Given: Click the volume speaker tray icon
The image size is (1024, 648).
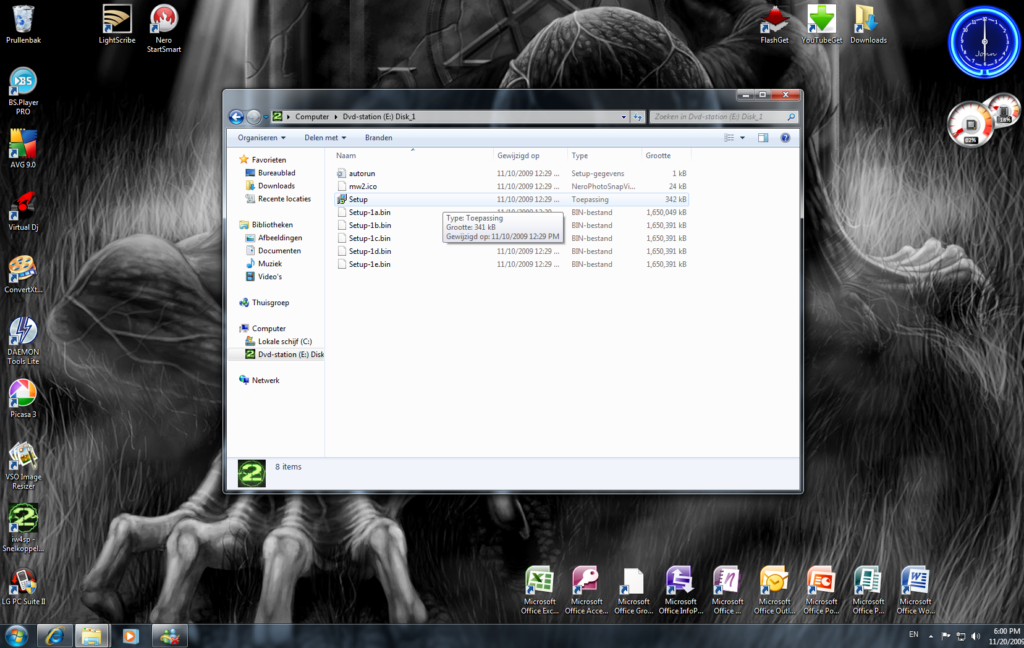Looking at the screenshot, I should point(976,636).
